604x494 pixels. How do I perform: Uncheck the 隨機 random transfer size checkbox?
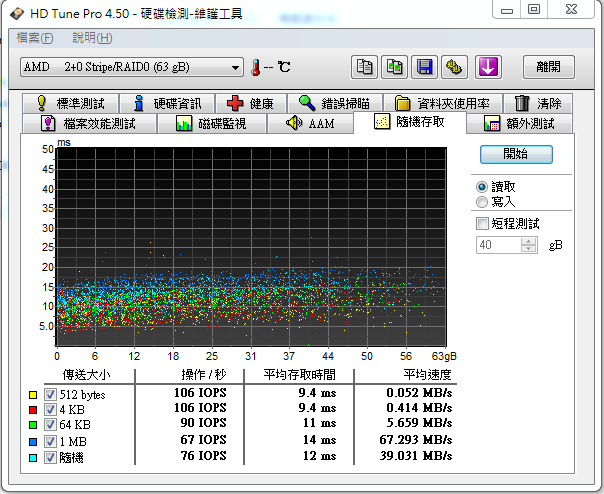50,457
